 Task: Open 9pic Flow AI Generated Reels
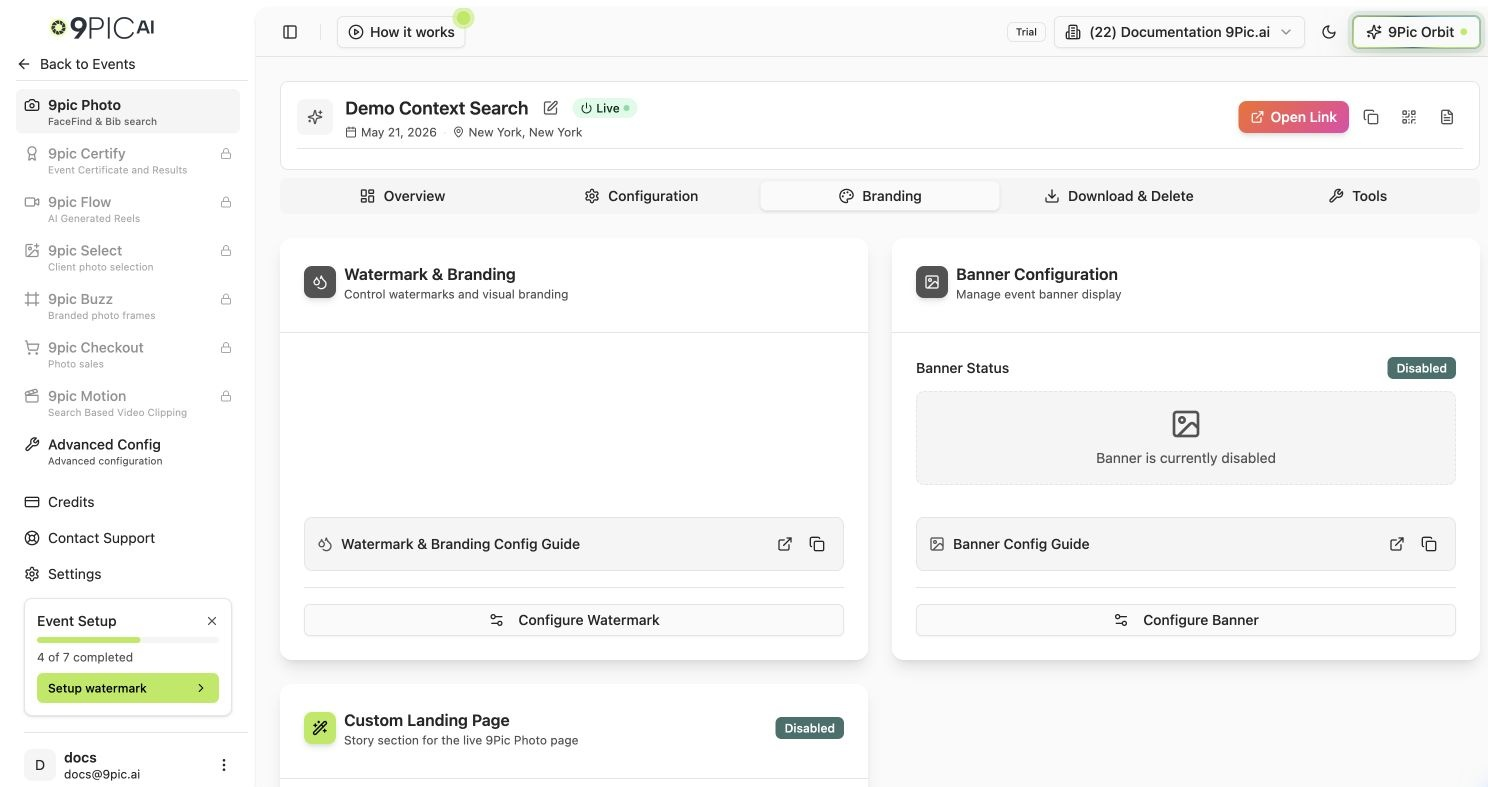point(128,208)
